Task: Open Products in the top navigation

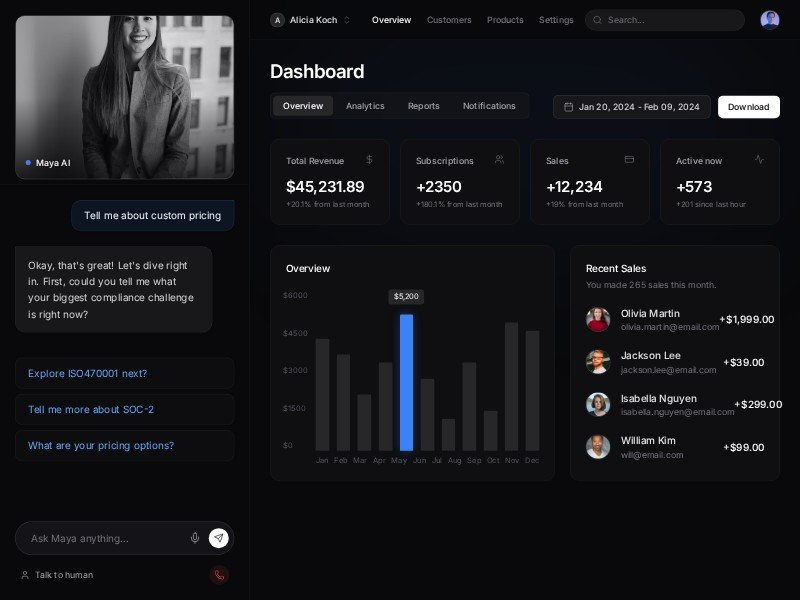Action: [505, 20]
